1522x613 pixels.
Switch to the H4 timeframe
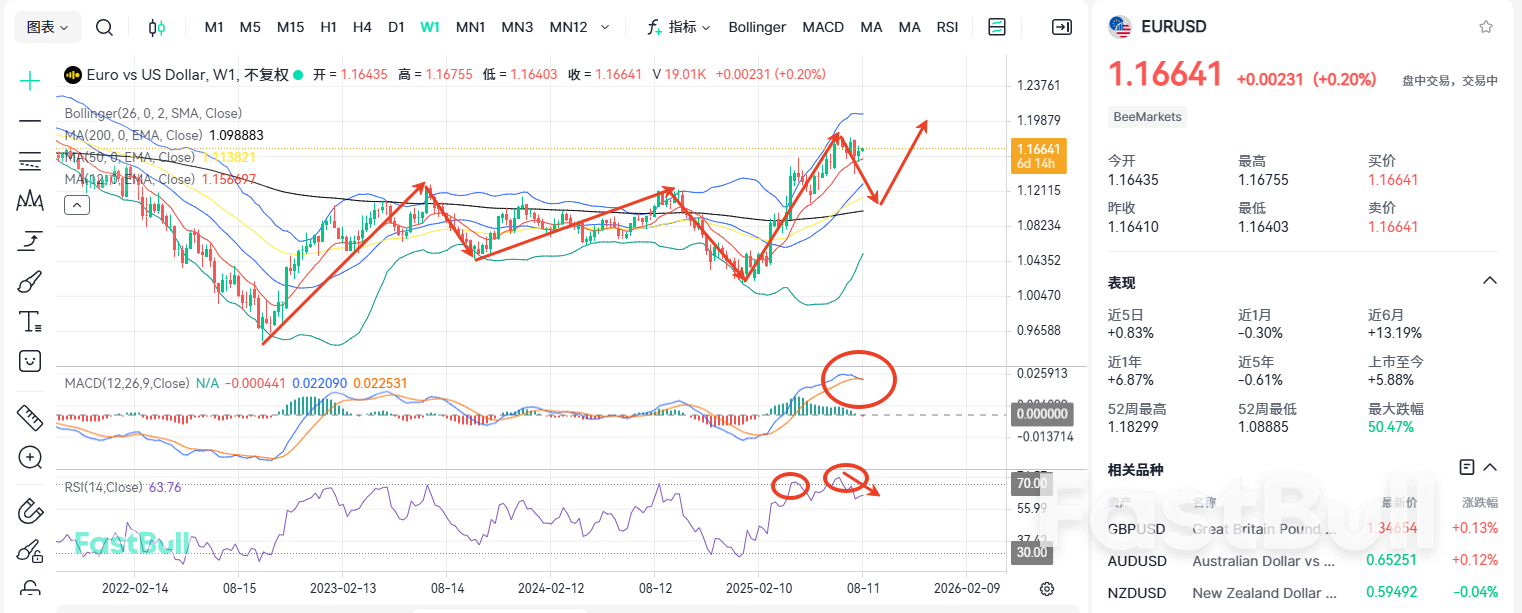(362, 27)
